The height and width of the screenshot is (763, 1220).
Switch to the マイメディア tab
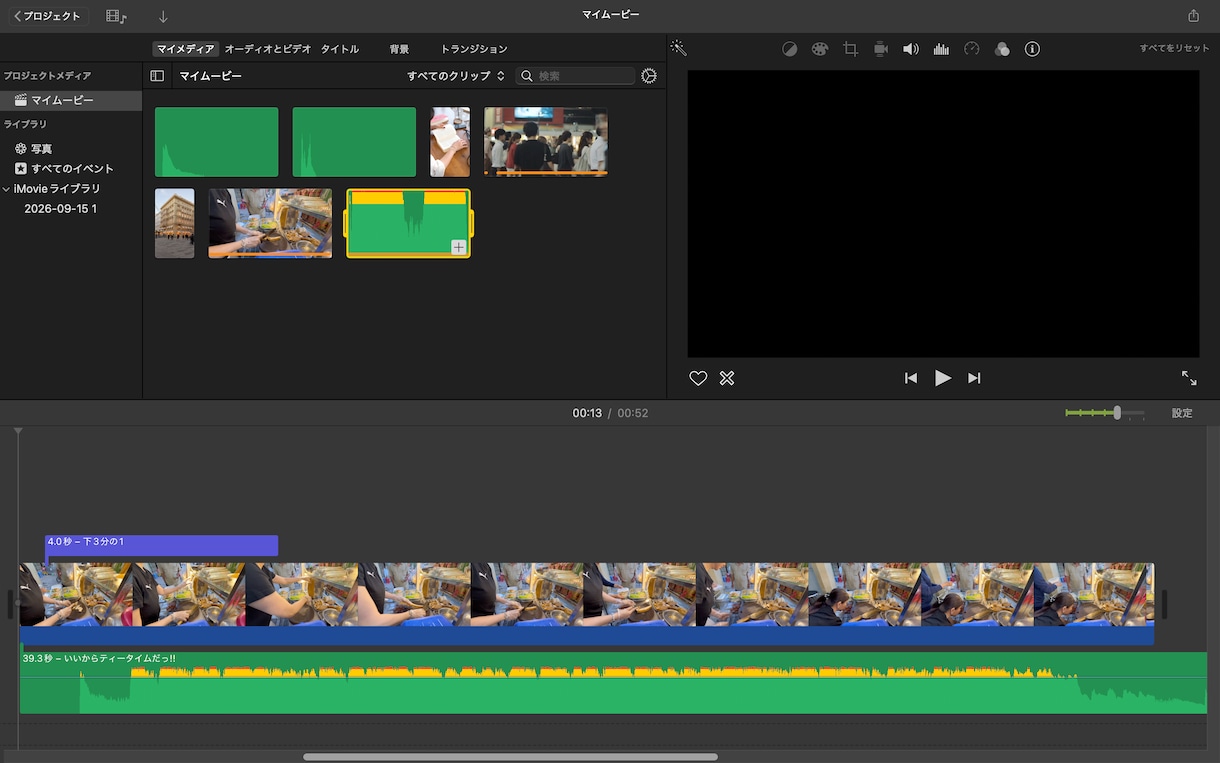[186, 49]
